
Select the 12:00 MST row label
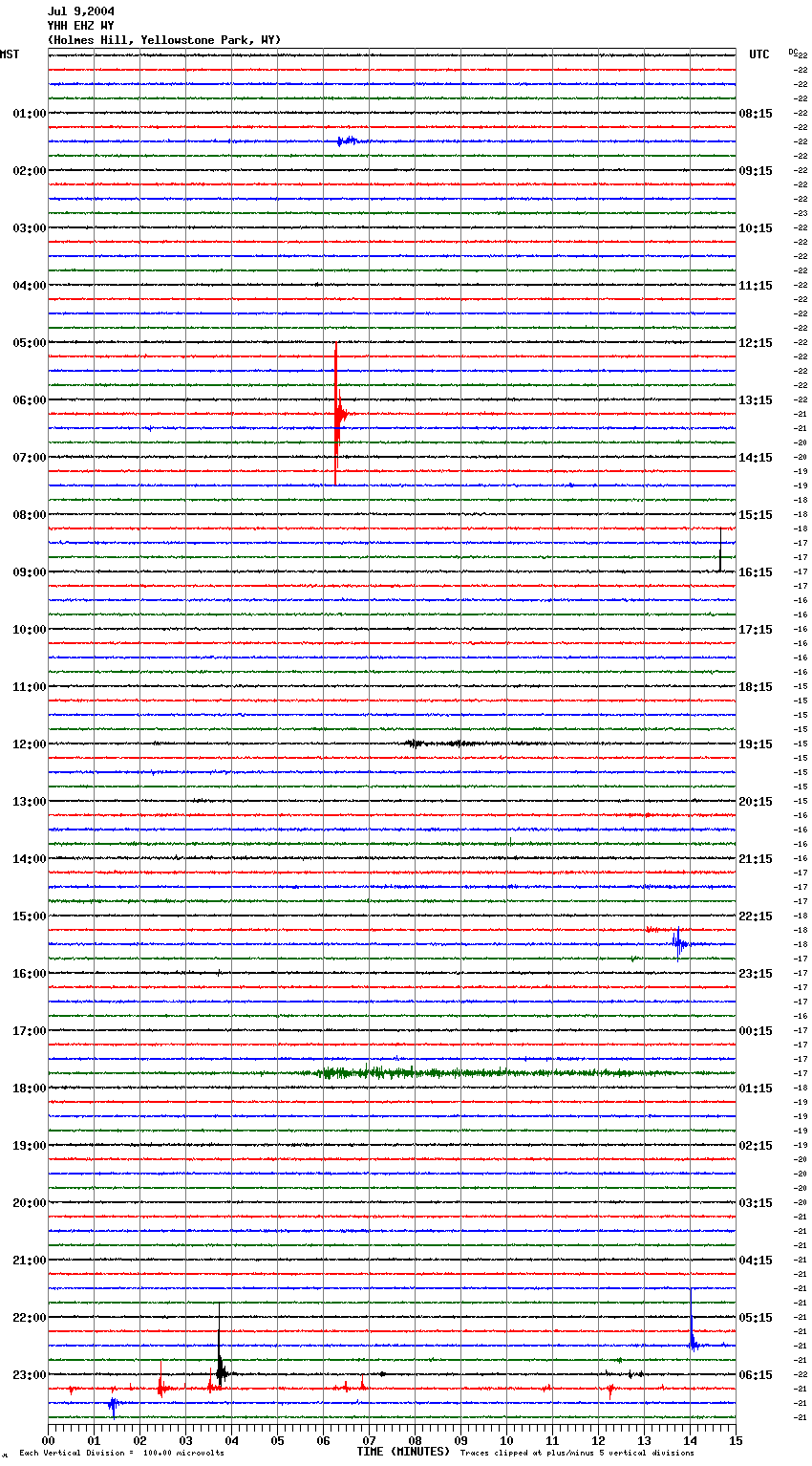[x=29, y=744]
